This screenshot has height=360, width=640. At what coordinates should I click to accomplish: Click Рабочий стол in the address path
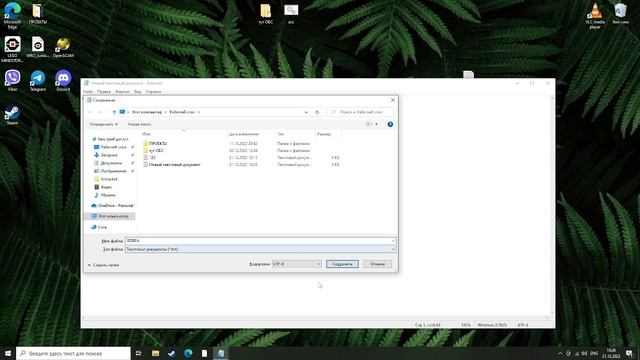click(182, 112)
